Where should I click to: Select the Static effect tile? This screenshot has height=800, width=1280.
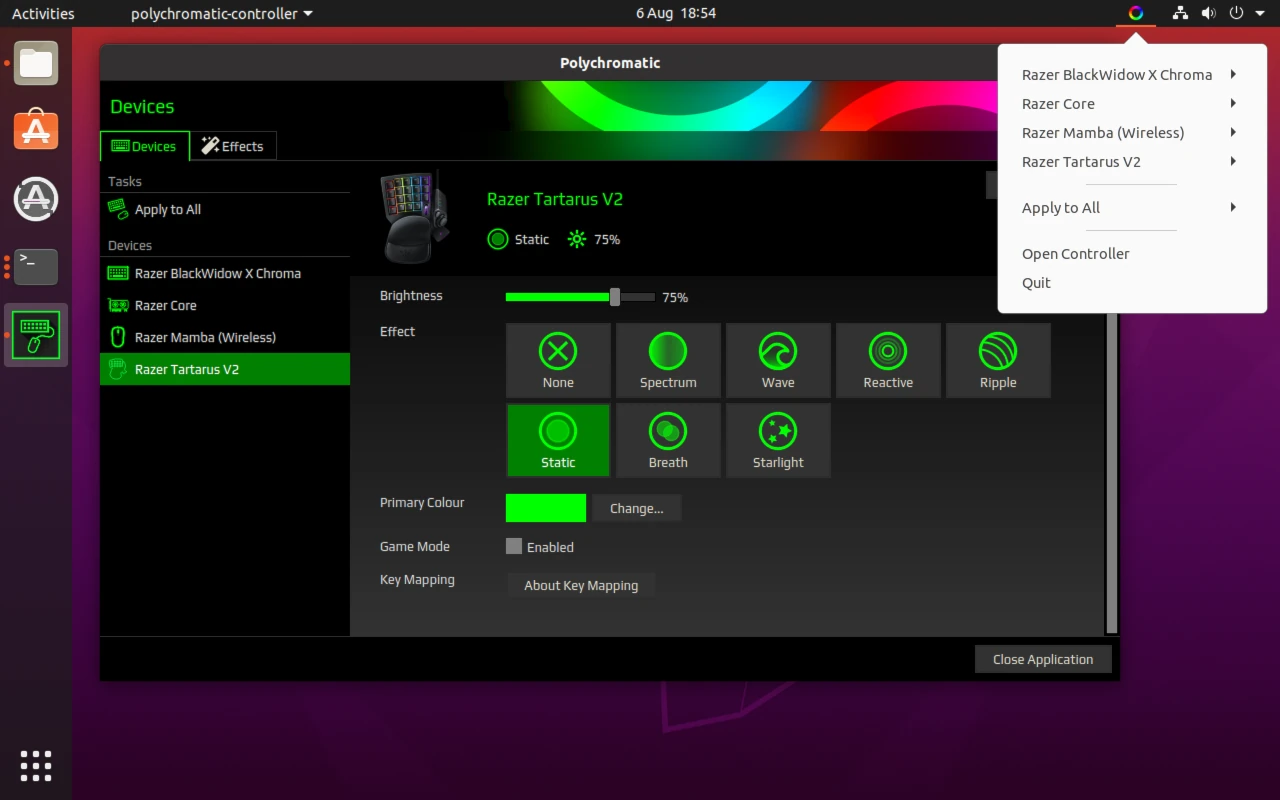point(558,440)
